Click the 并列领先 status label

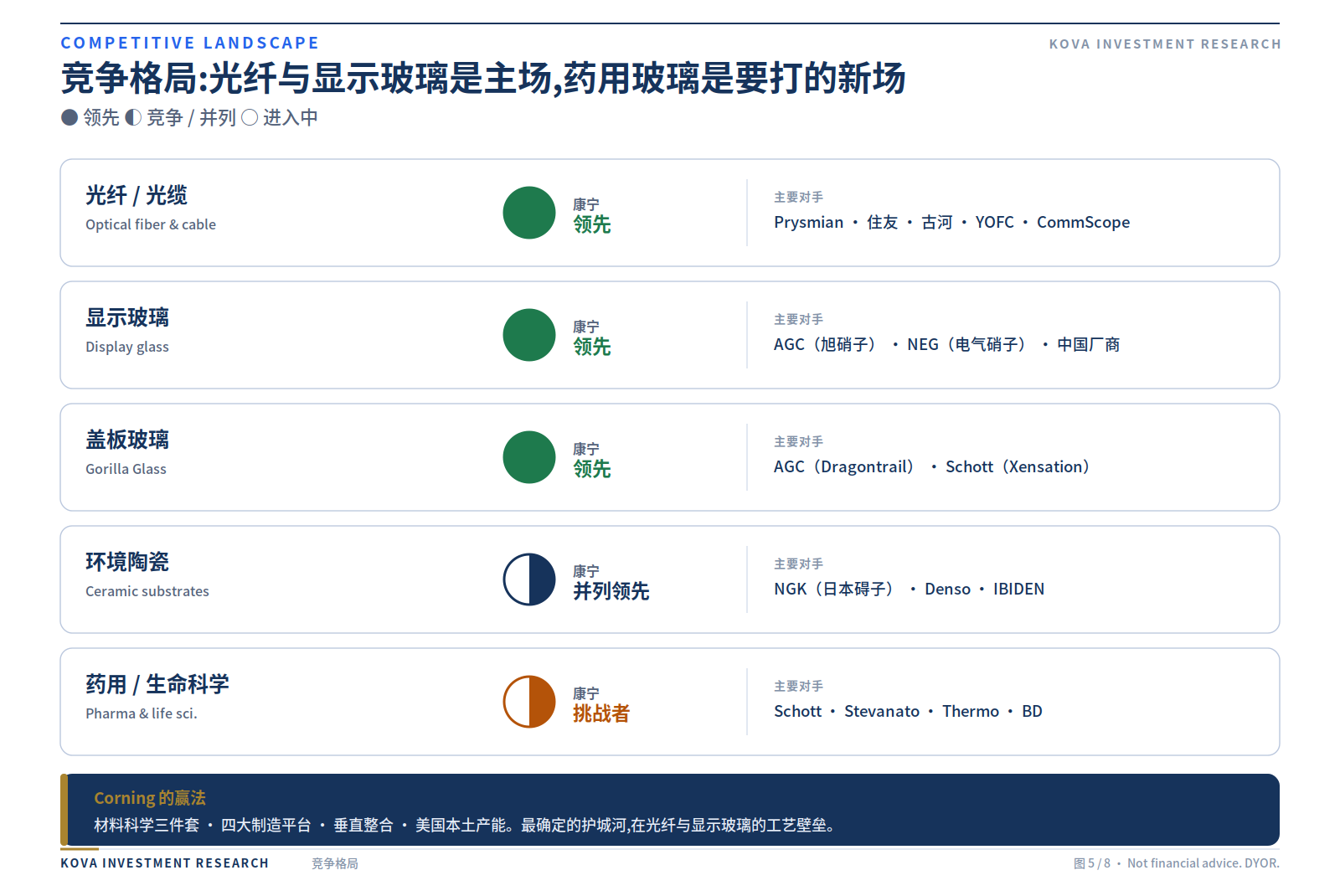[x=611, y=591]
